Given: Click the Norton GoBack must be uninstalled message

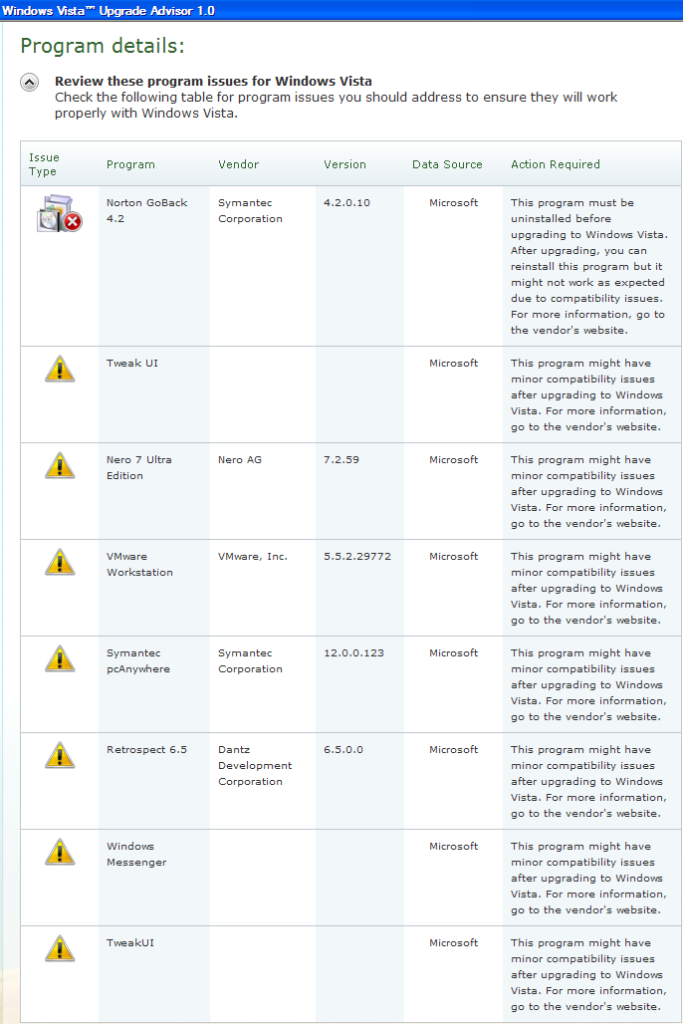Looking at the screenshot, I should [x=589, y=266].
